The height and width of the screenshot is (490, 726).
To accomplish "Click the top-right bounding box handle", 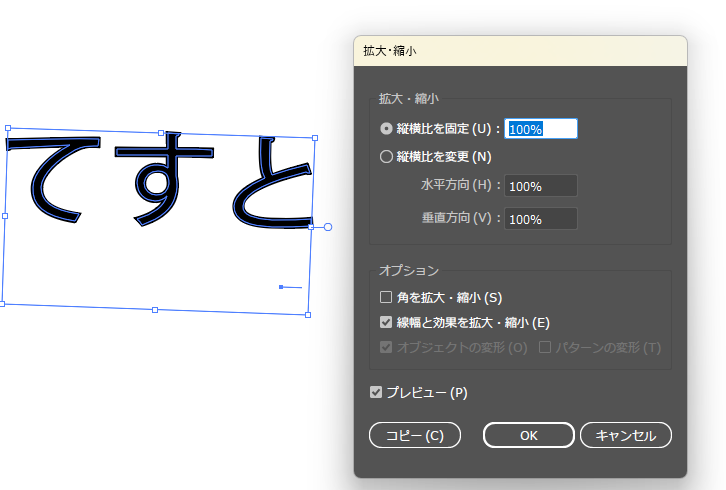I will (x=315, y=138).
